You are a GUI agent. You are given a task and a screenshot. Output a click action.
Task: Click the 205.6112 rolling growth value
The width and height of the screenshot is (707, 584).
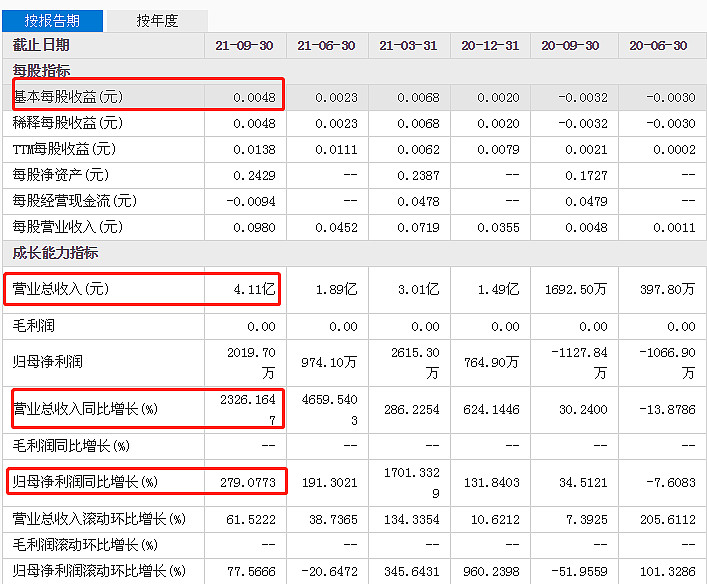[668, 520]
